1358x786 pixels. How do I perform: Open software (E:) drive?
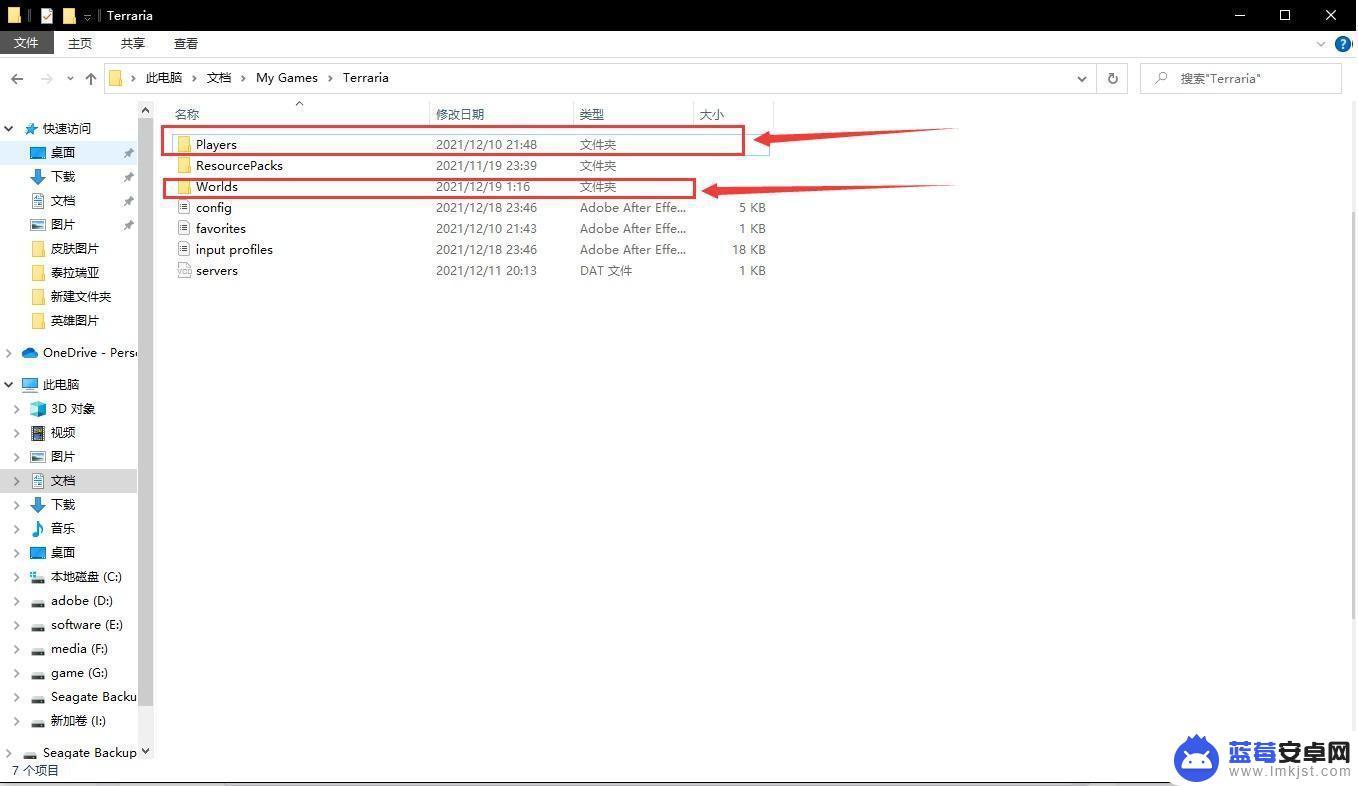[86, 624]
